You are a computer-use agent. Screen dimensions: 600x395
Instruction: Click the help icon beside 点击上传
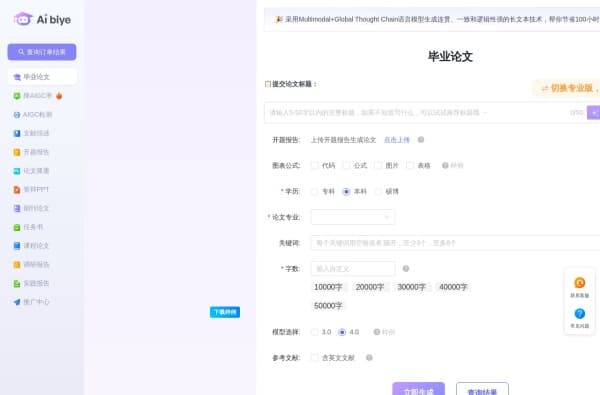(x=421, y=140)
